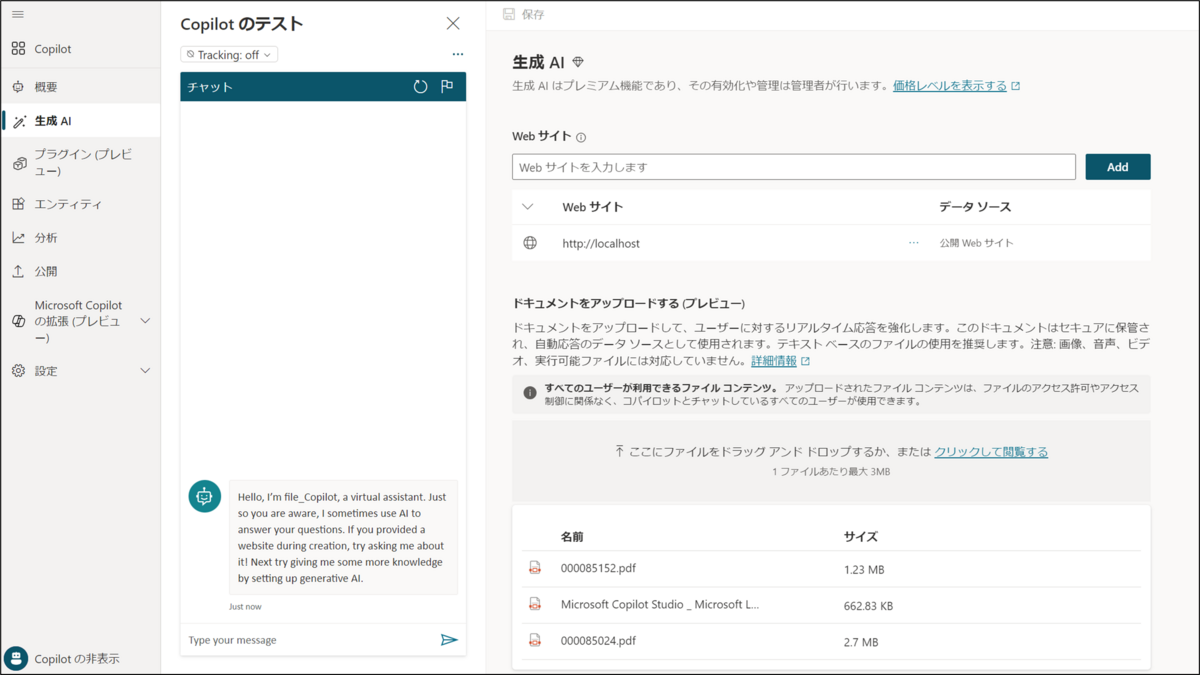1200x675 pixels.
Task: Open the プラグイン (プレビュー) menu item
Action: pos(80,163)
